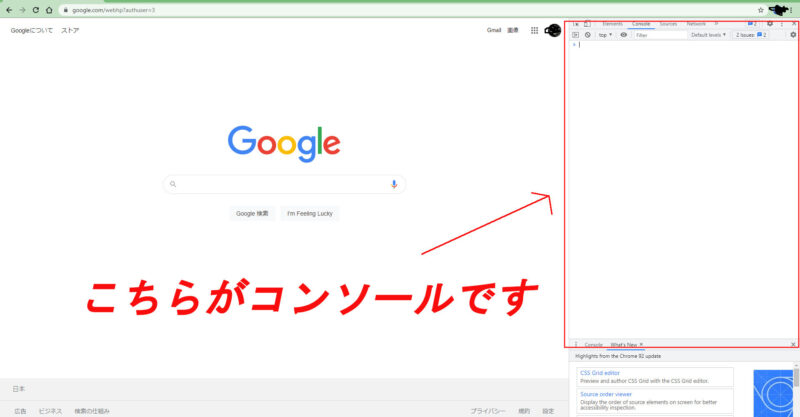
Task: Open console settings gear beside issues
Action: pos(793,35)
